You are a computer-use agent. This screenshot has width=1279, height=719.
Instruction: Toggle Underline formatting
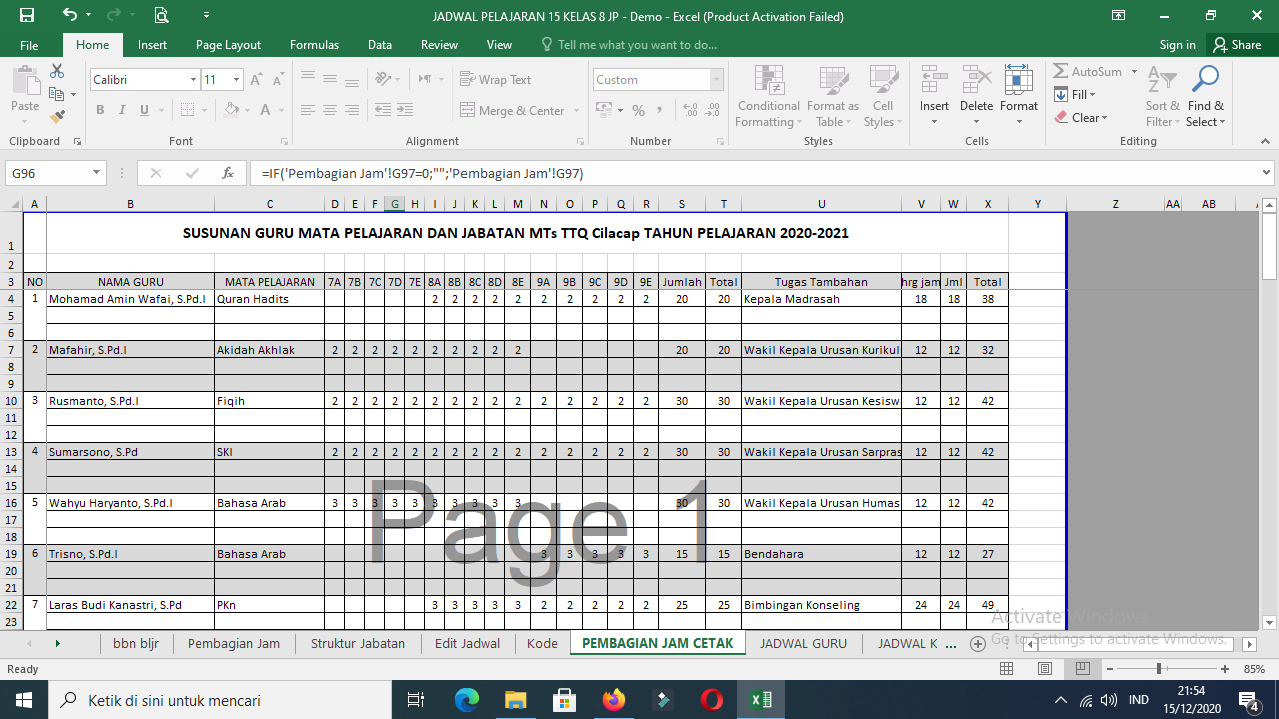click(x=144, y=110)
